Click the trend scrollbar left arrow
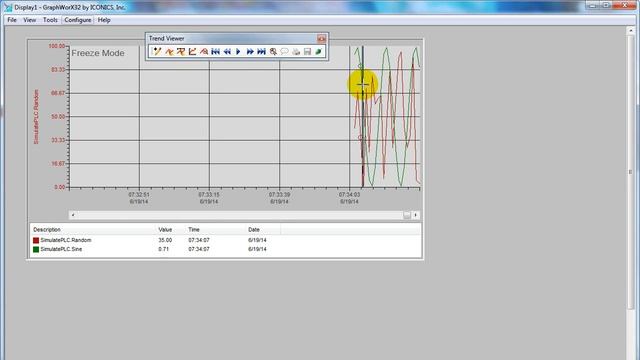 (73, 215)
